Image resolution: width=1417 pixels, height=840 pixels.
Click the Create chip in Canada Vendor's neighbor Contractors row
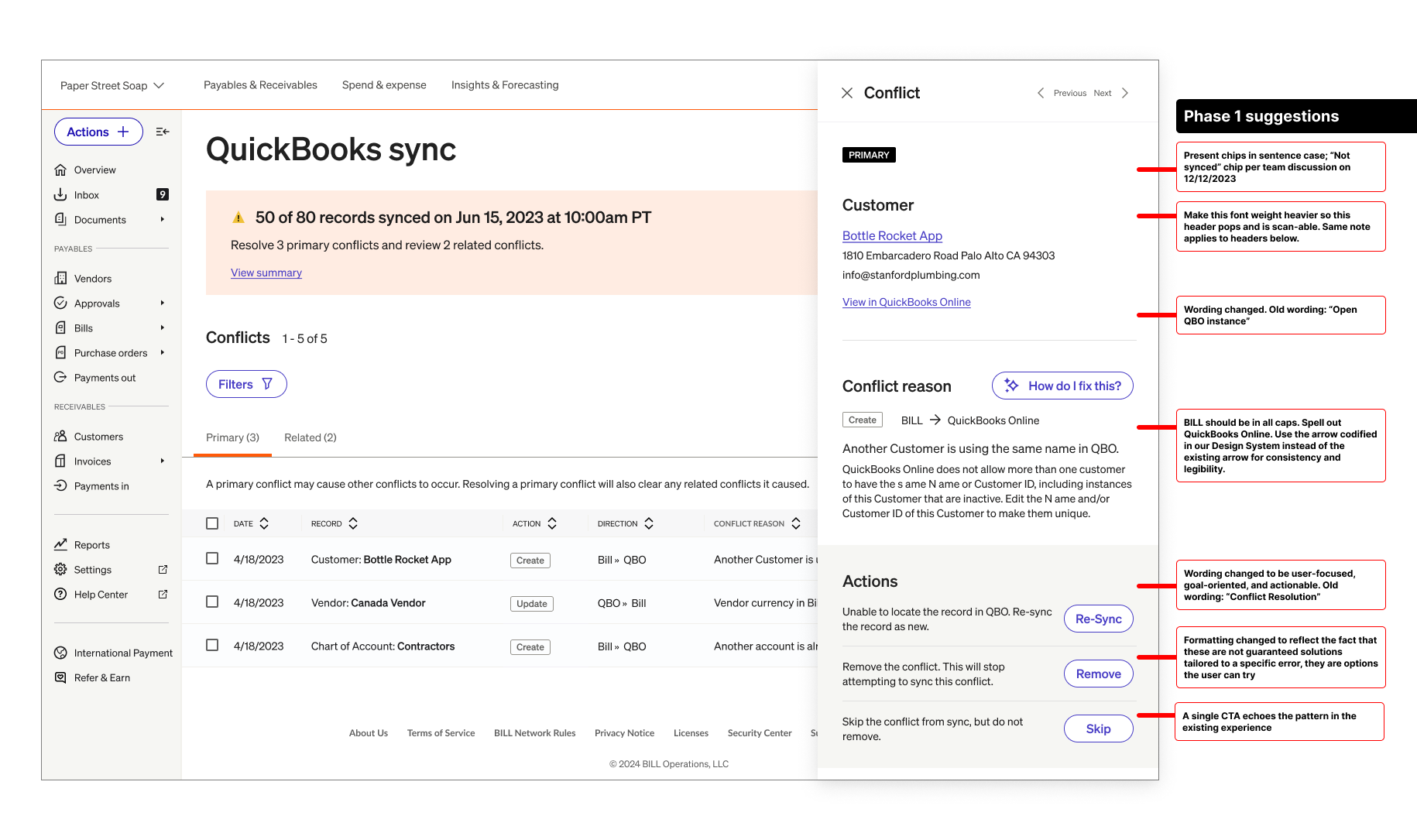click(x=530, y=647)
